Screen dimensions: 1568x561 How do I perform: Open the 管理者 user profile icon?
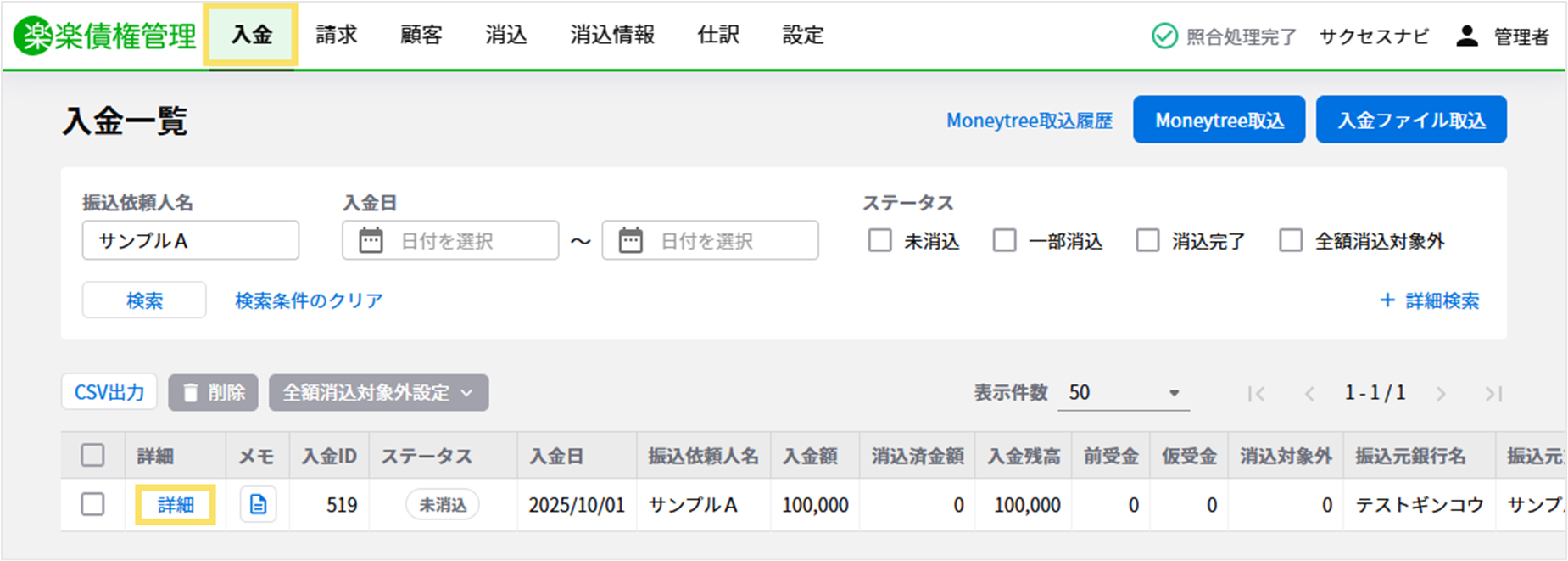pos(1466,36)
